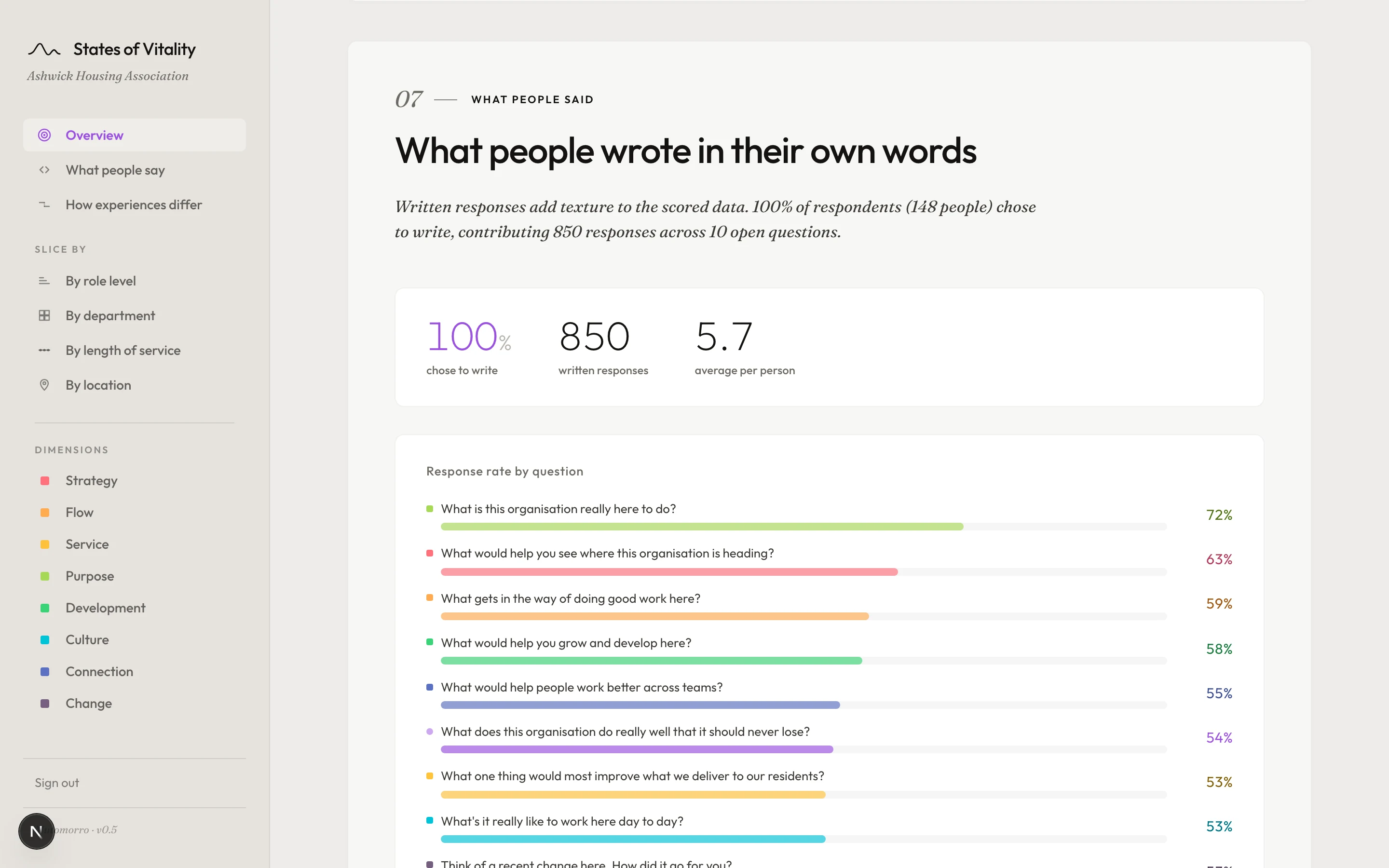This screenshot has width=1389, height=868.
Task: Select 'What would help people work better across teams?'
Action: pyautogui.click(x=582, y=687)
